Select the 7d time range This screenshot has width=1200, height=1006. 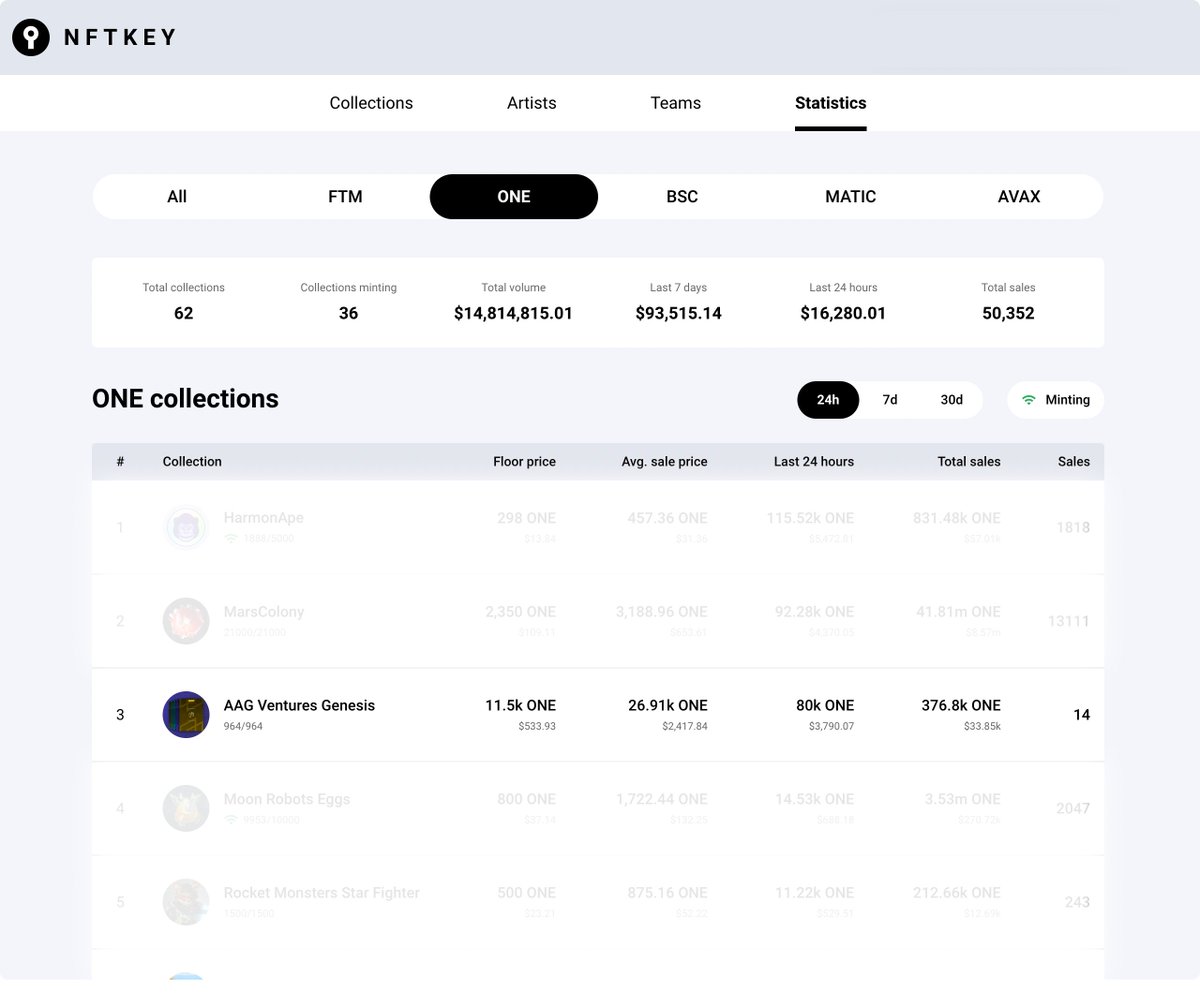coord(890,399)
